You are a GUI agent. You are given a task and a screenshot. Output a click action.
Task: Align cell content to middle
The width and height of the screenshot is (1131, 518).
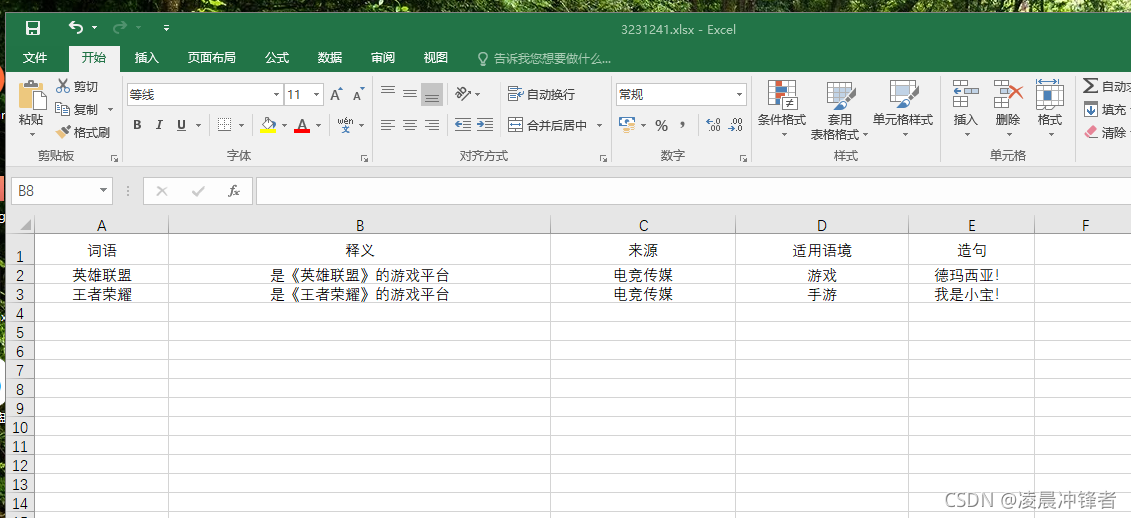coord(410,94)
